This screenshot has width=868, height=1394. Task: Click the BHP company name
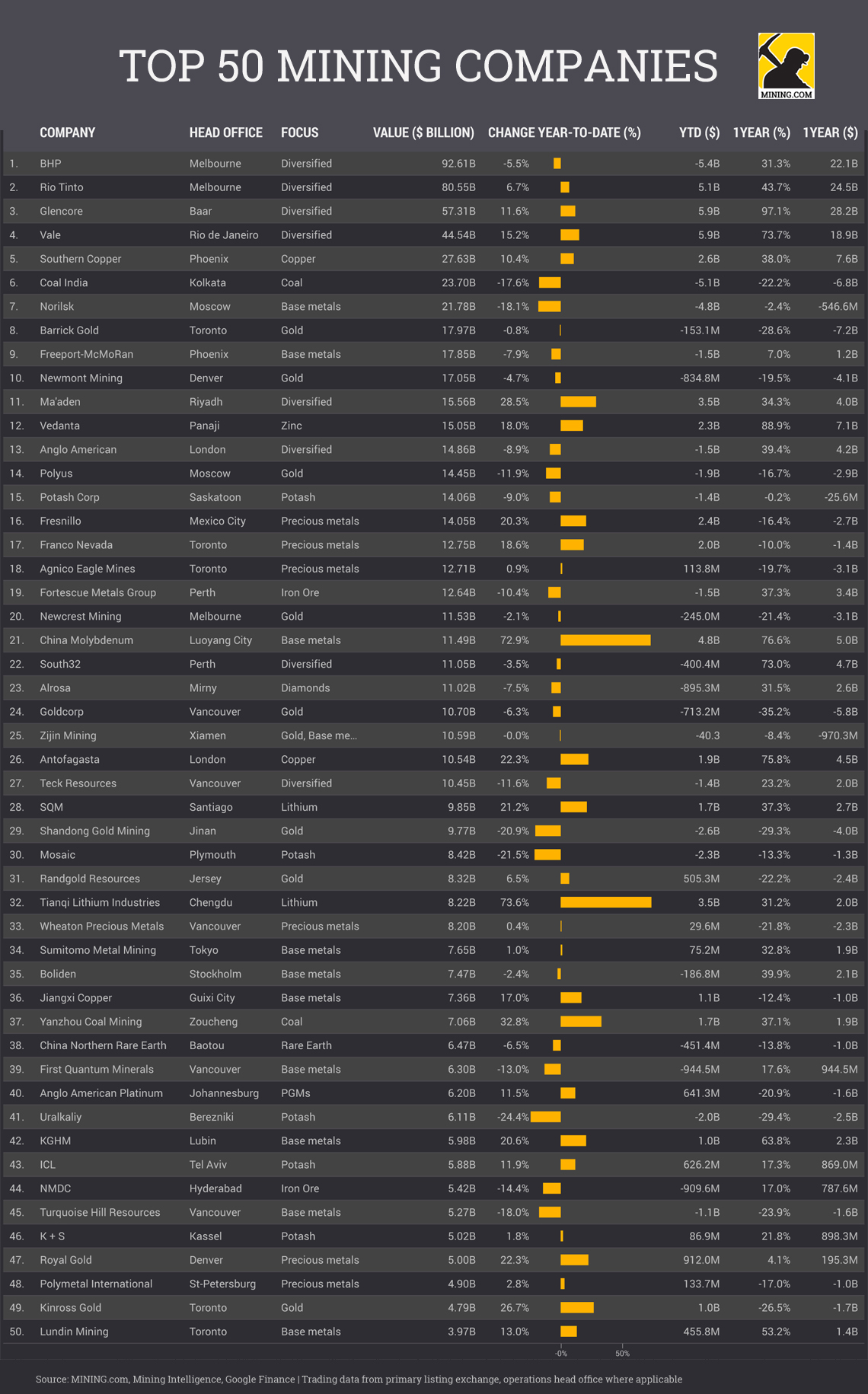(50, 164)
